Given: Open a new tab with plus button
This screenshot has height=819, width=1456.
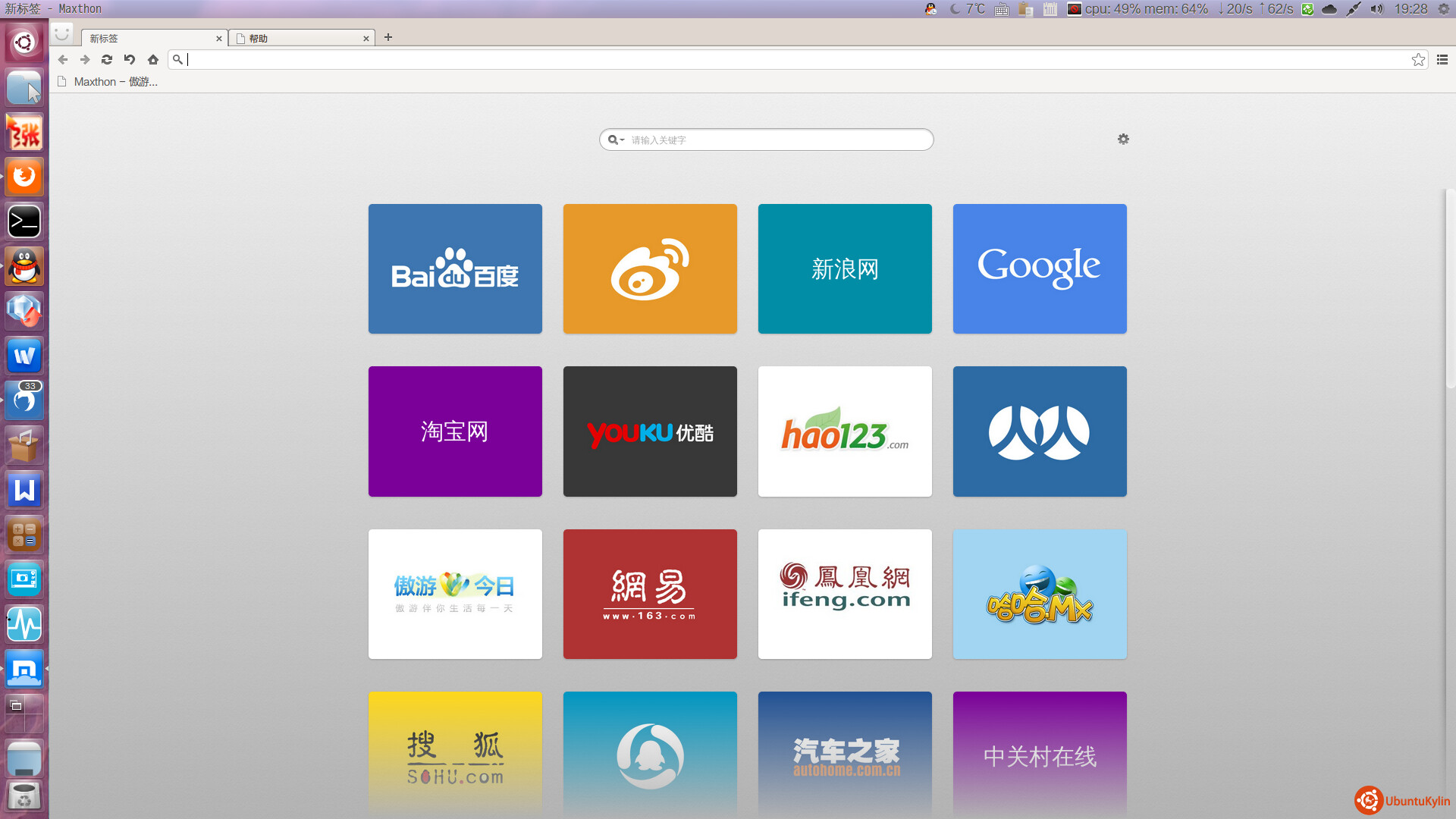Looking at the screenshot, I should click(x=388, y=37).
